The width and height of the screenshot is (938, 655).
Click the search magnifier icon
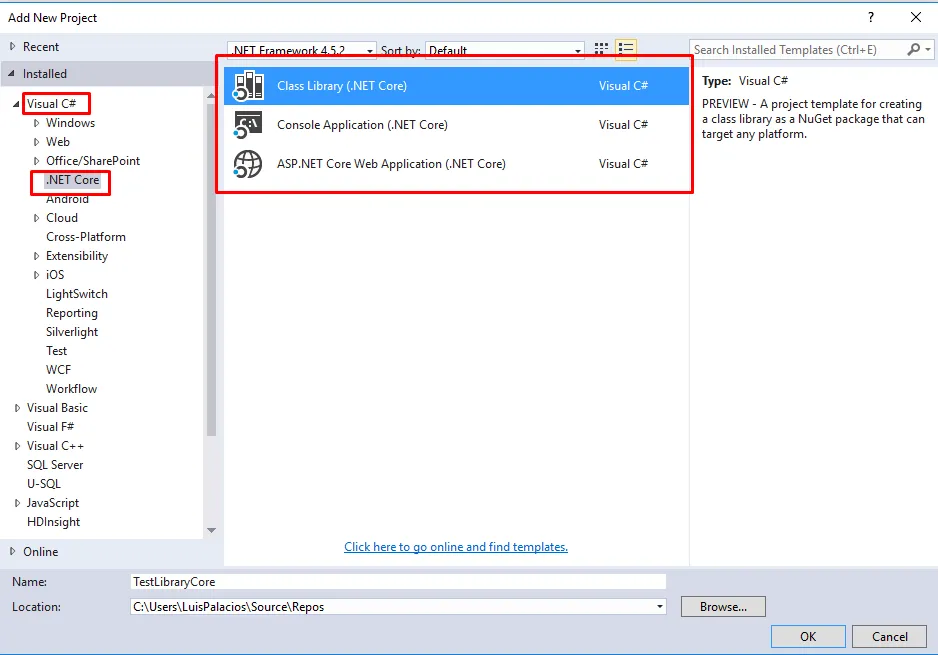click(x=913, y=50)
